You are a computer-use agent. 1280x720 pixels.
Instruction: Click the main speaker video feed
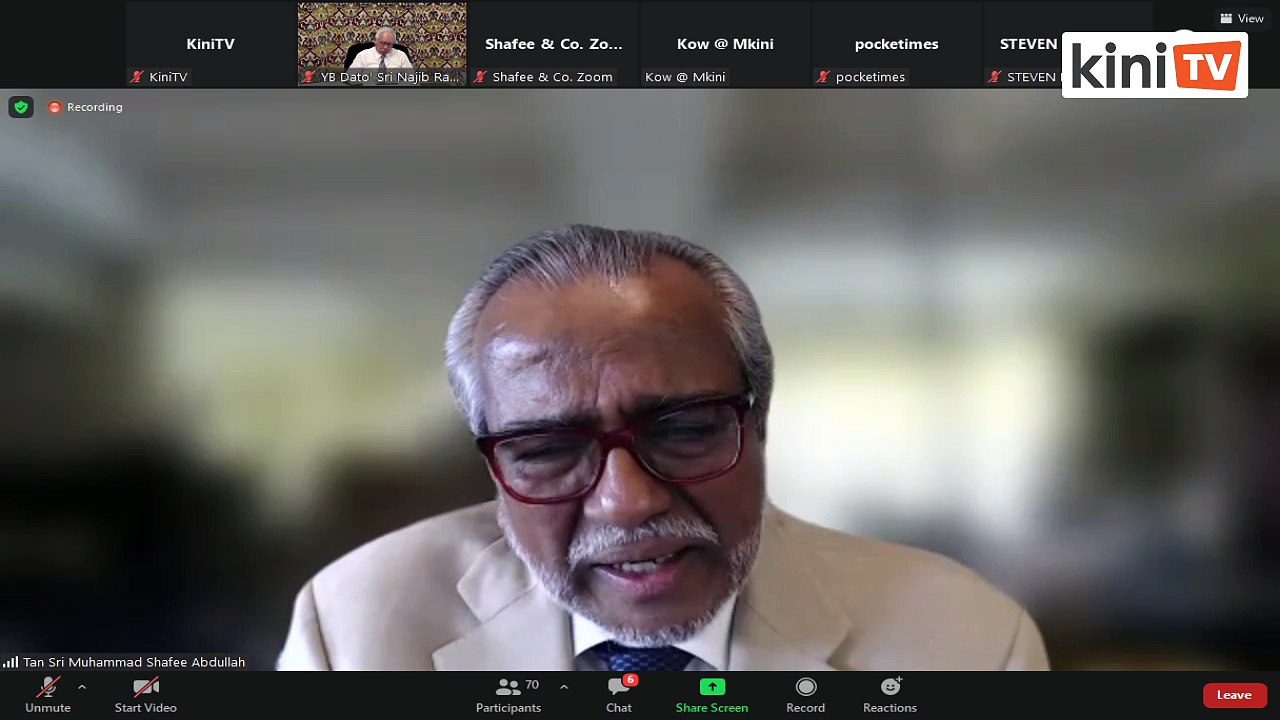pos(640,380)
